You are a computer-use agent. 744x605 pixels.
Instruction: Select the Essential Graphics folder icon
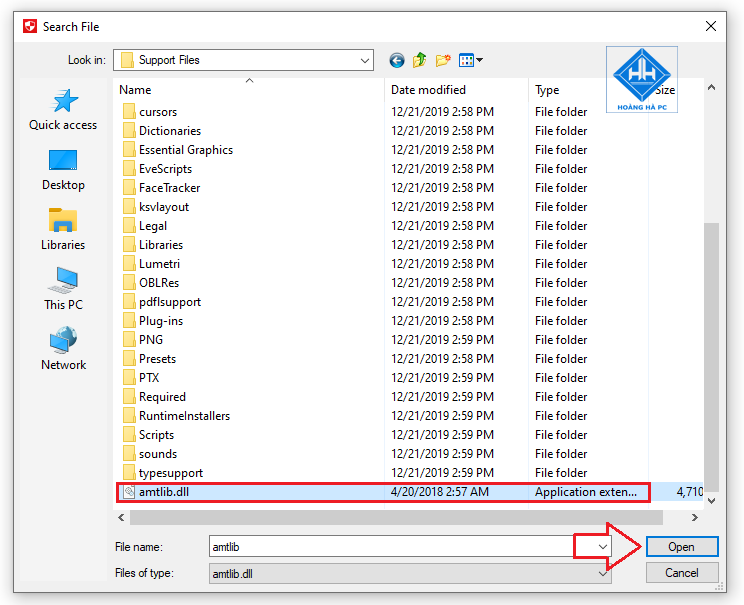point(129,149)
